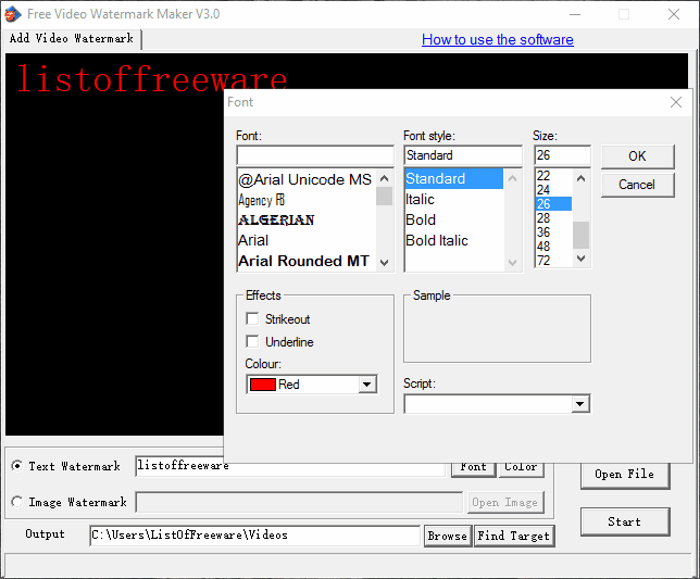Confirm the font dialog with OK
This screenshot has height=579, width=700.
coord(637,156)
